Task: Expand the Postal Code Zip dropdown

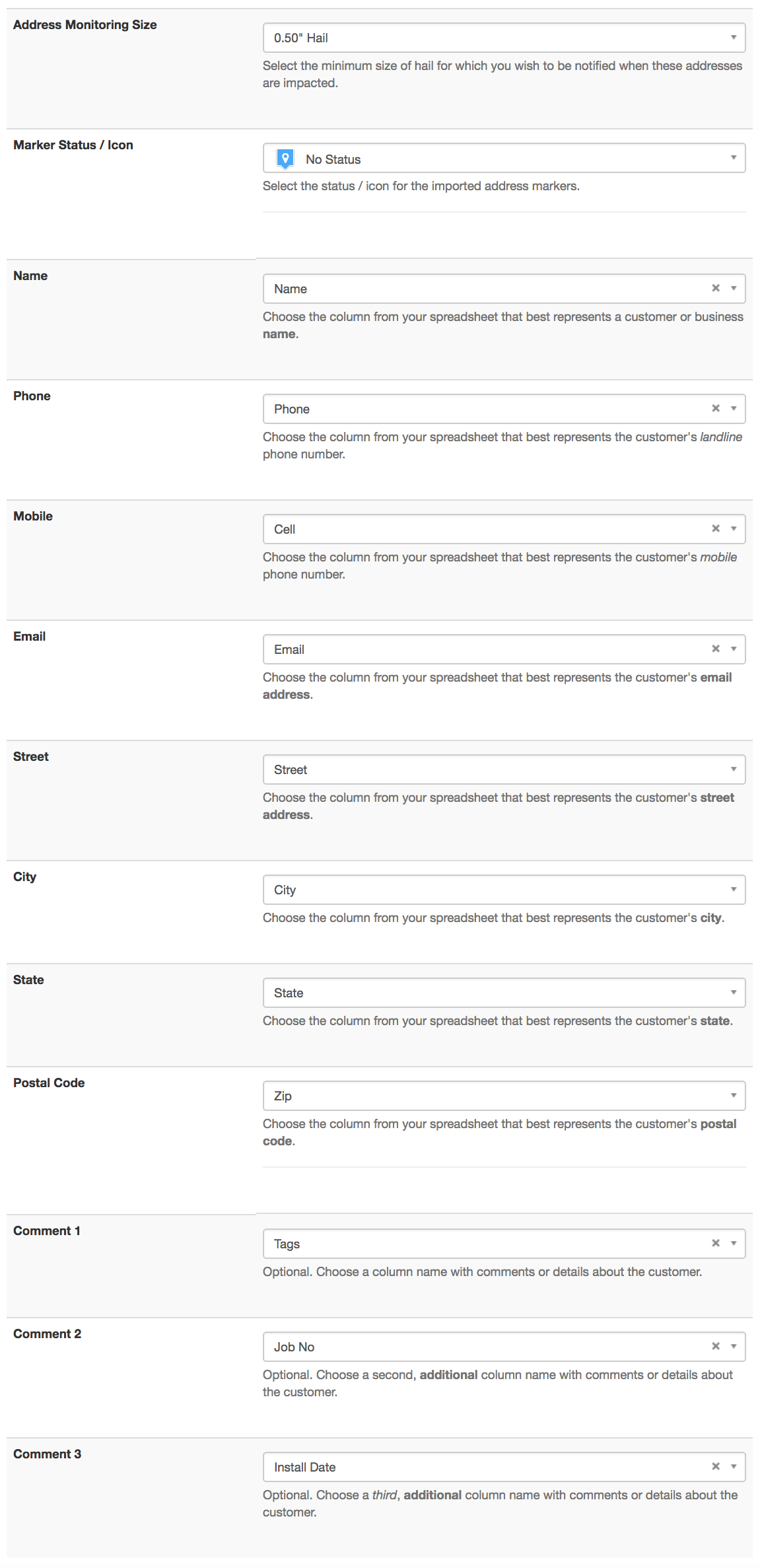Action: coord(504,1096)
